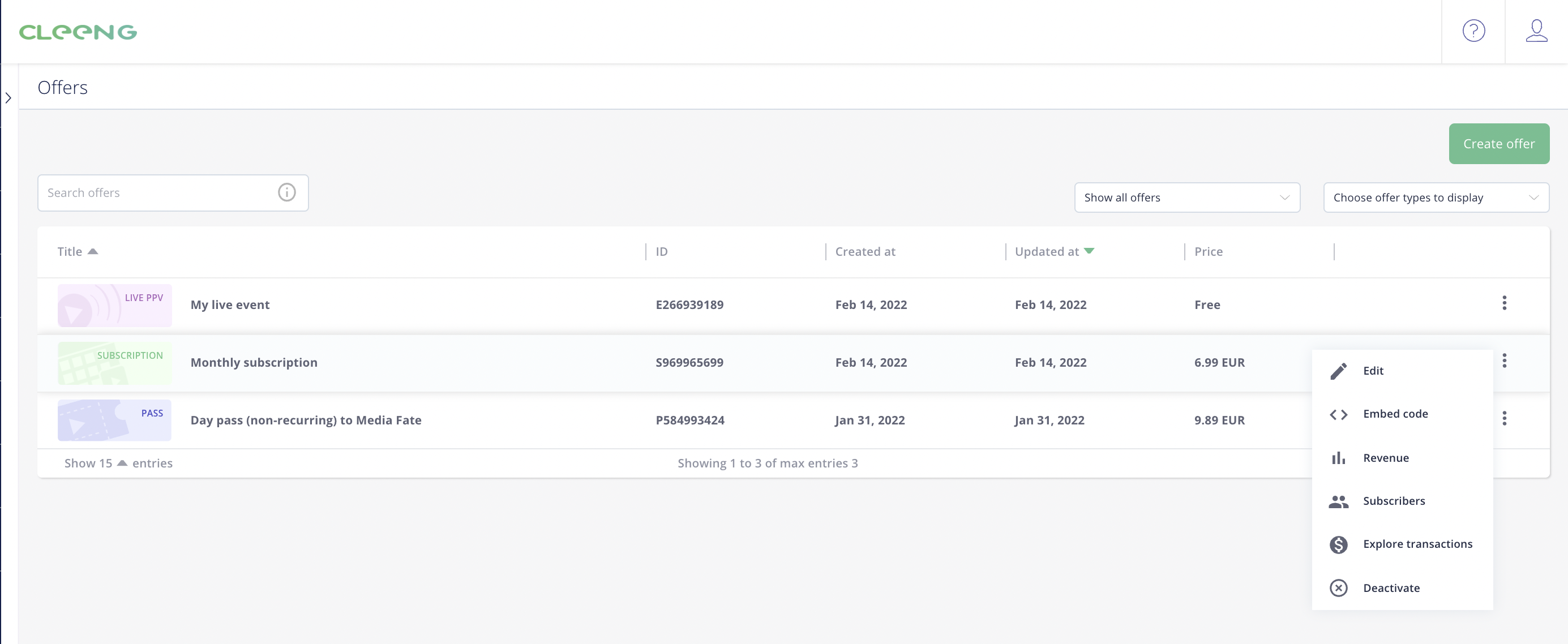Click the Free price cell
Viewport: 1568px width, 644px height.
pyautogui.click(x=1207, y=305)
